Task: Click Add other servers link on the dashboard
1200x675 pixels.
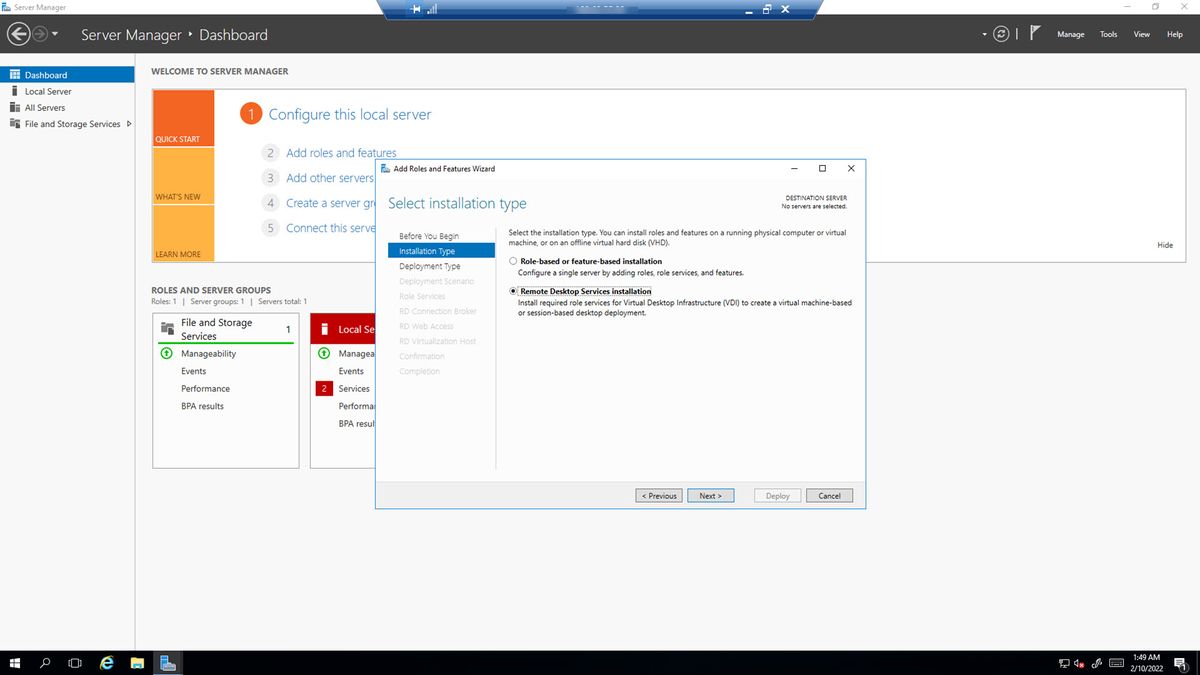Action: tap(330, 178)
